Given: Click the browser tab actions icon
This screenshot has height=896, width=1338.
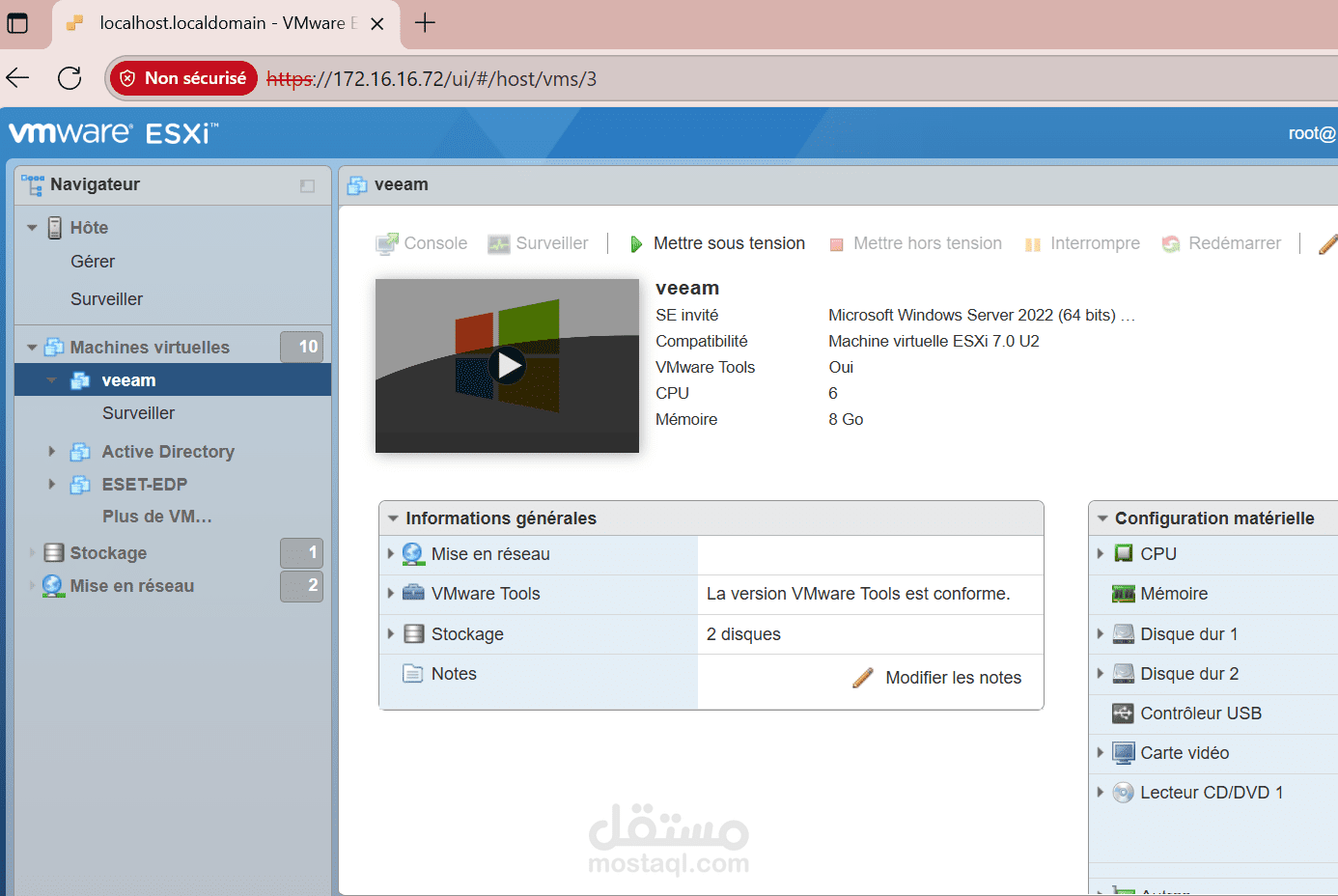Looking at the screenshot, I should click(x=17, y=22).
